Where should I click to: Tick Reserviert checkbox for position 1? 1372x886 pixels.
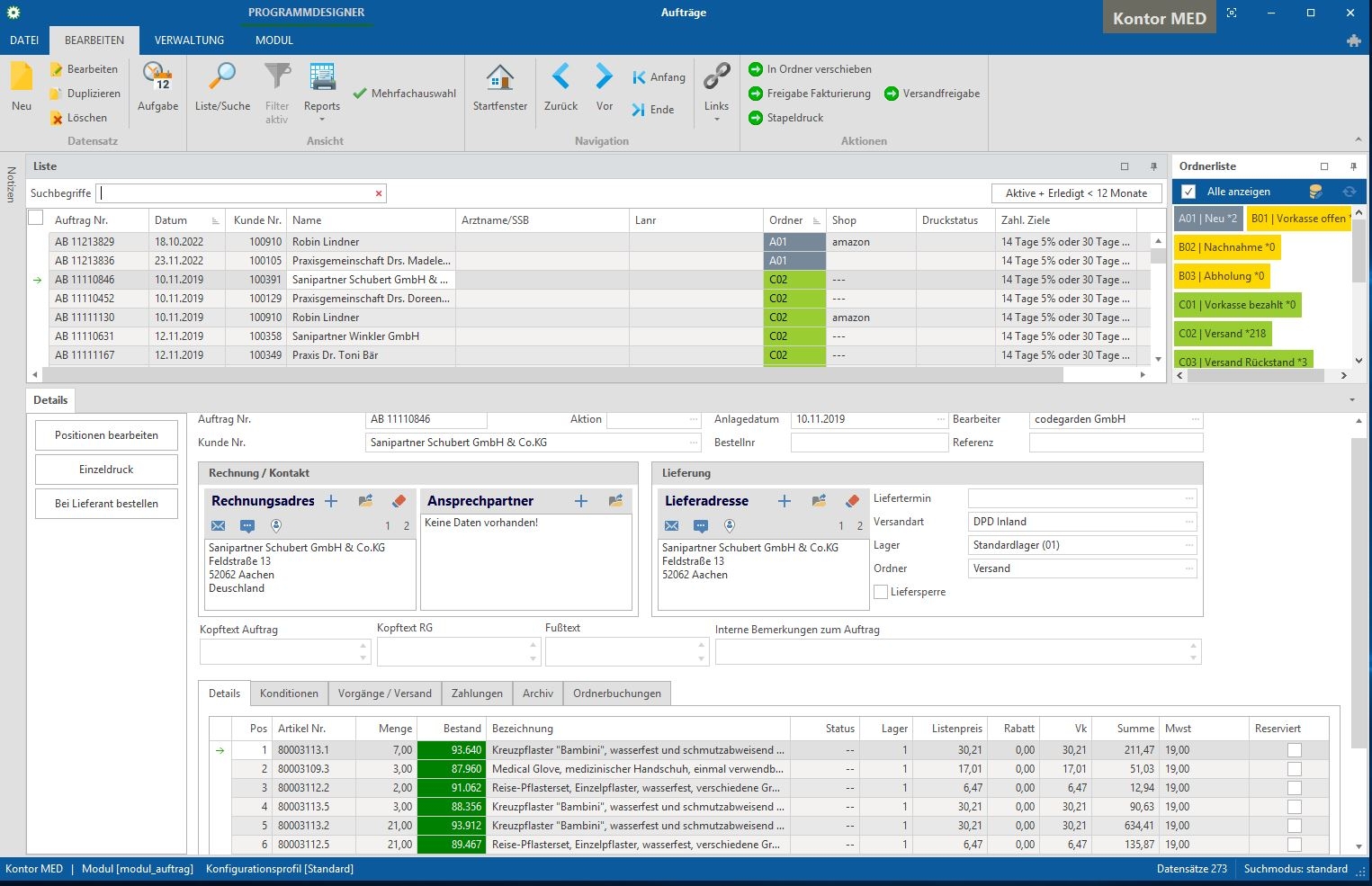click(1294, 750)
